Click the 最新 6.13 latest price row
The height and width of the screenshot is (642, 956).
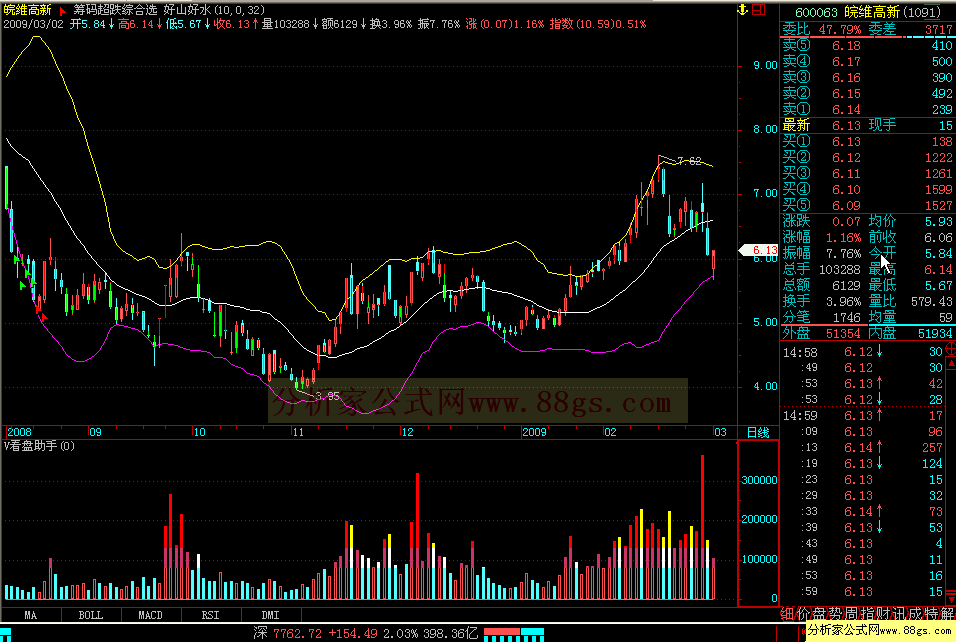(867, 125)
